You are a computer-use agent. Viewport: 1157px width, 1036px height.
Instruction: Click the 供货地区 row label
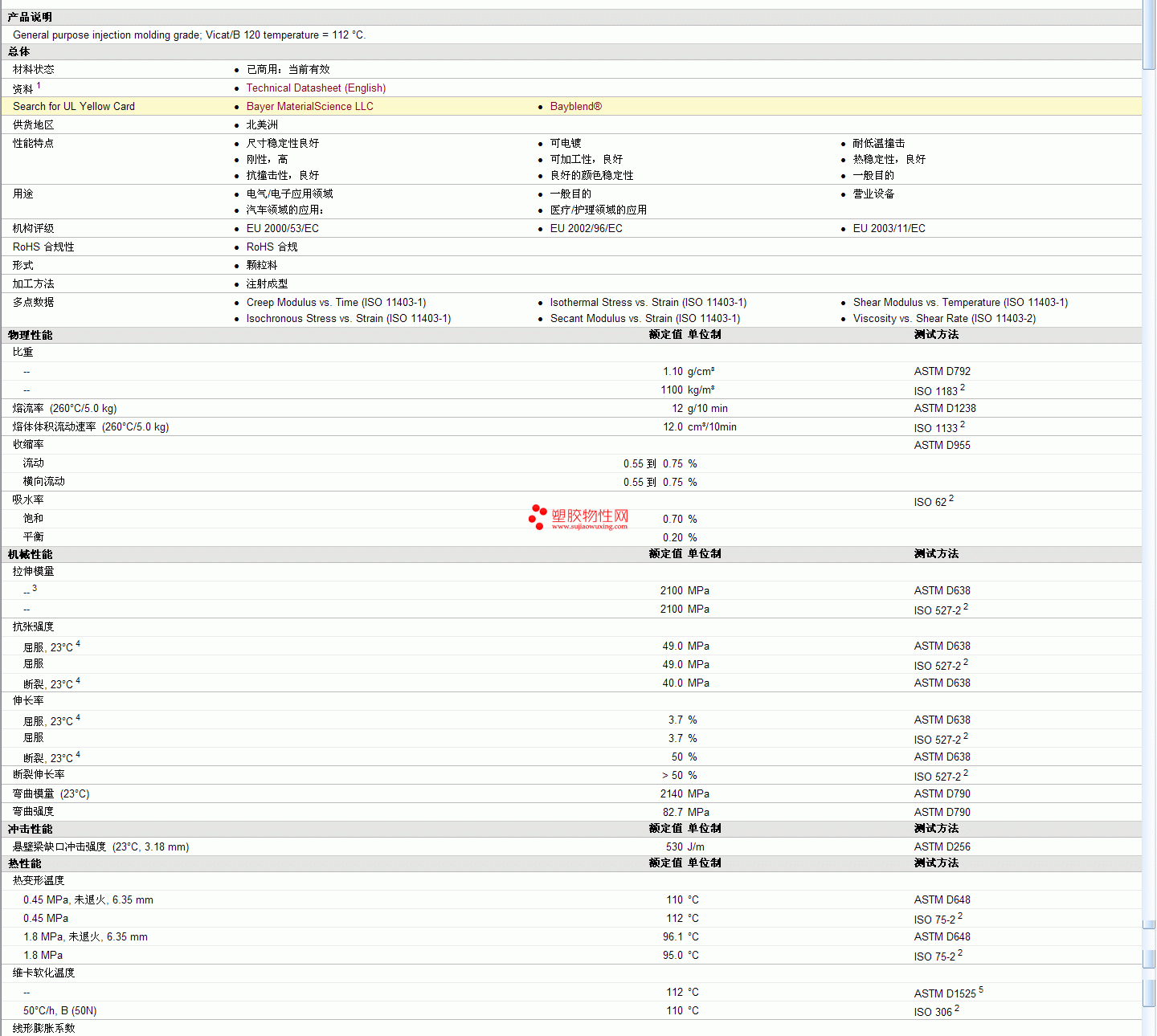(34, 125)
